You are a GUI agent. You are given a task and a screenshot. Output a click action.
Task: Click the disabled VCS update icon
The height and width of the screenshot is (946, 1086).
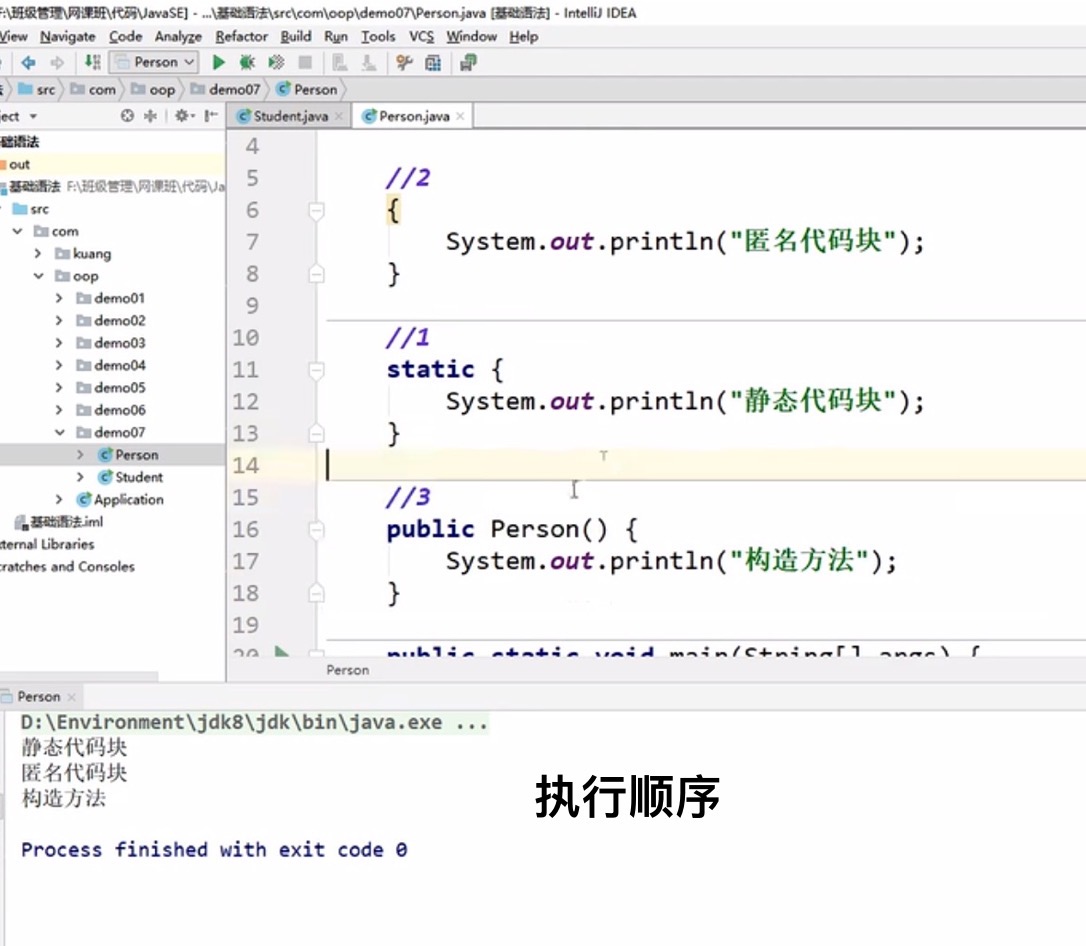[339, 63]
